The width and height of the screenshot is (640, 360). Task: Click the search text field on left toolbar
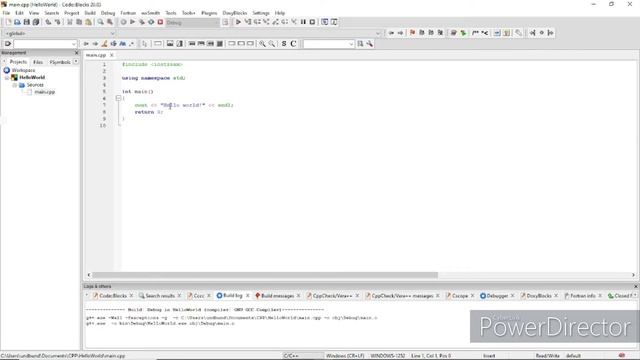(x=42, y=44)
